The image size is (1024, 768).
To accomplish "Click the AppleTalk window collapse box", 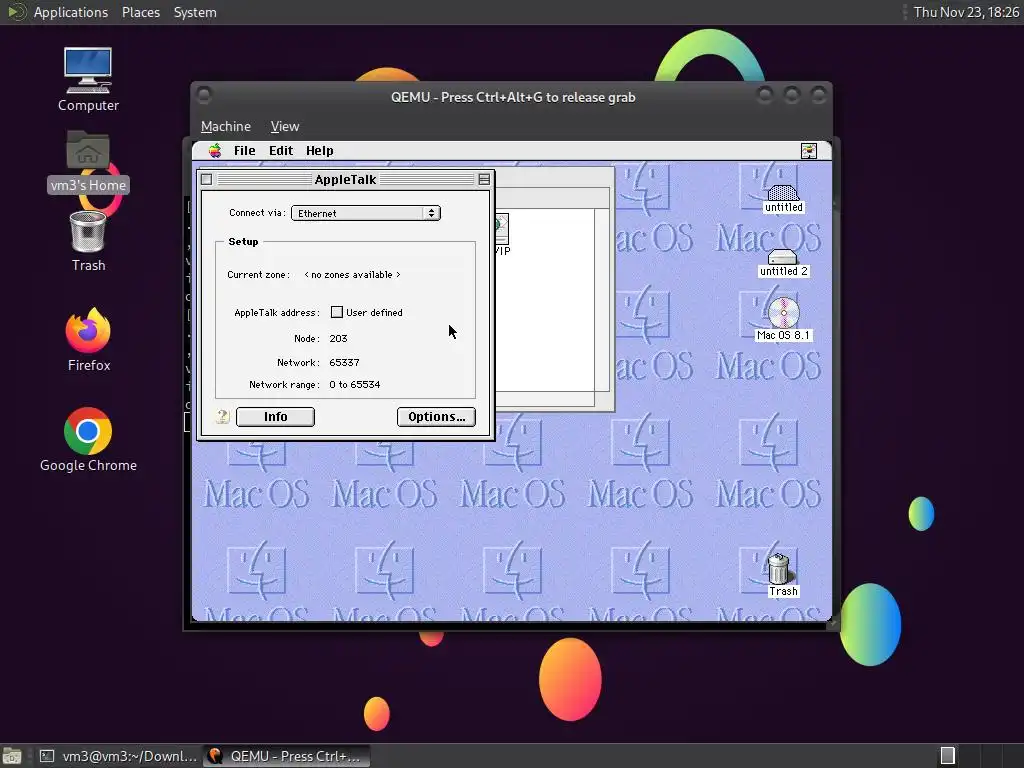I will coord(484,179).
